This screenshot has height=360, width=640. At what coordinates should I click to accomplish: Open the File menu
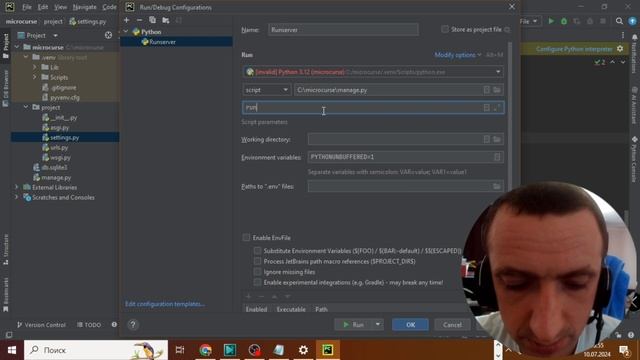tap(27, 7)
